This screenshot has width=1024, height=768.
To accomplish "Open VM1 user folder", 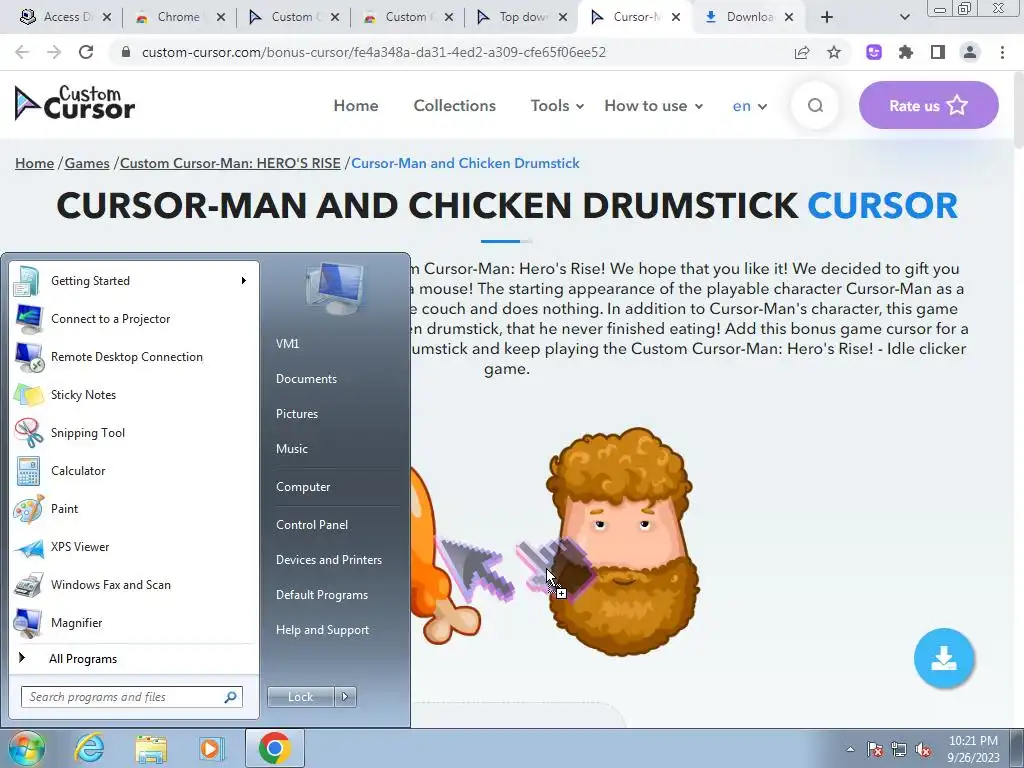I will [287, 344].
